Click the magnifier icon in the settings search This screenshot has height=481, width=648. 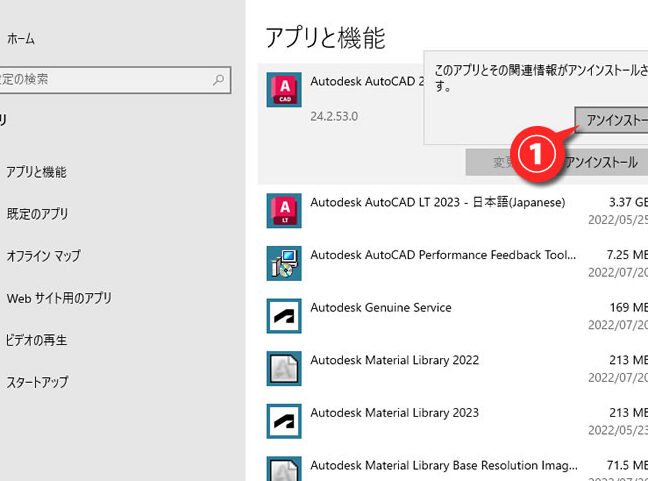tap(219, 79)
